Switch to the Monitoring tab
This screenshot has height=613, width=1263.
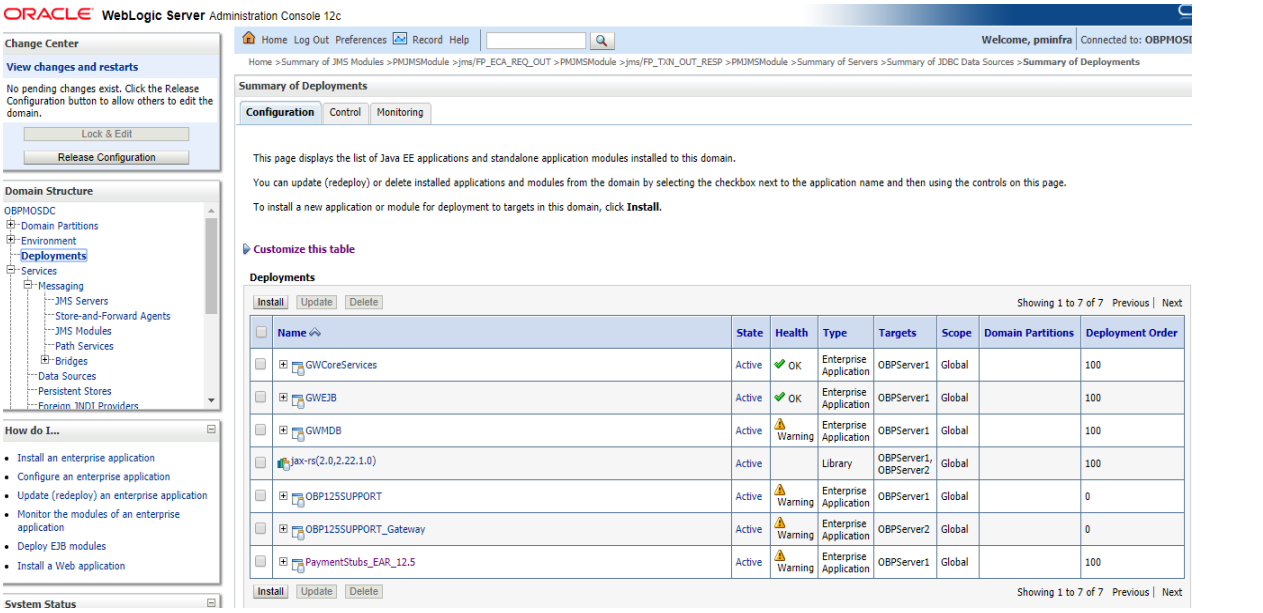(x=400, y=112)
